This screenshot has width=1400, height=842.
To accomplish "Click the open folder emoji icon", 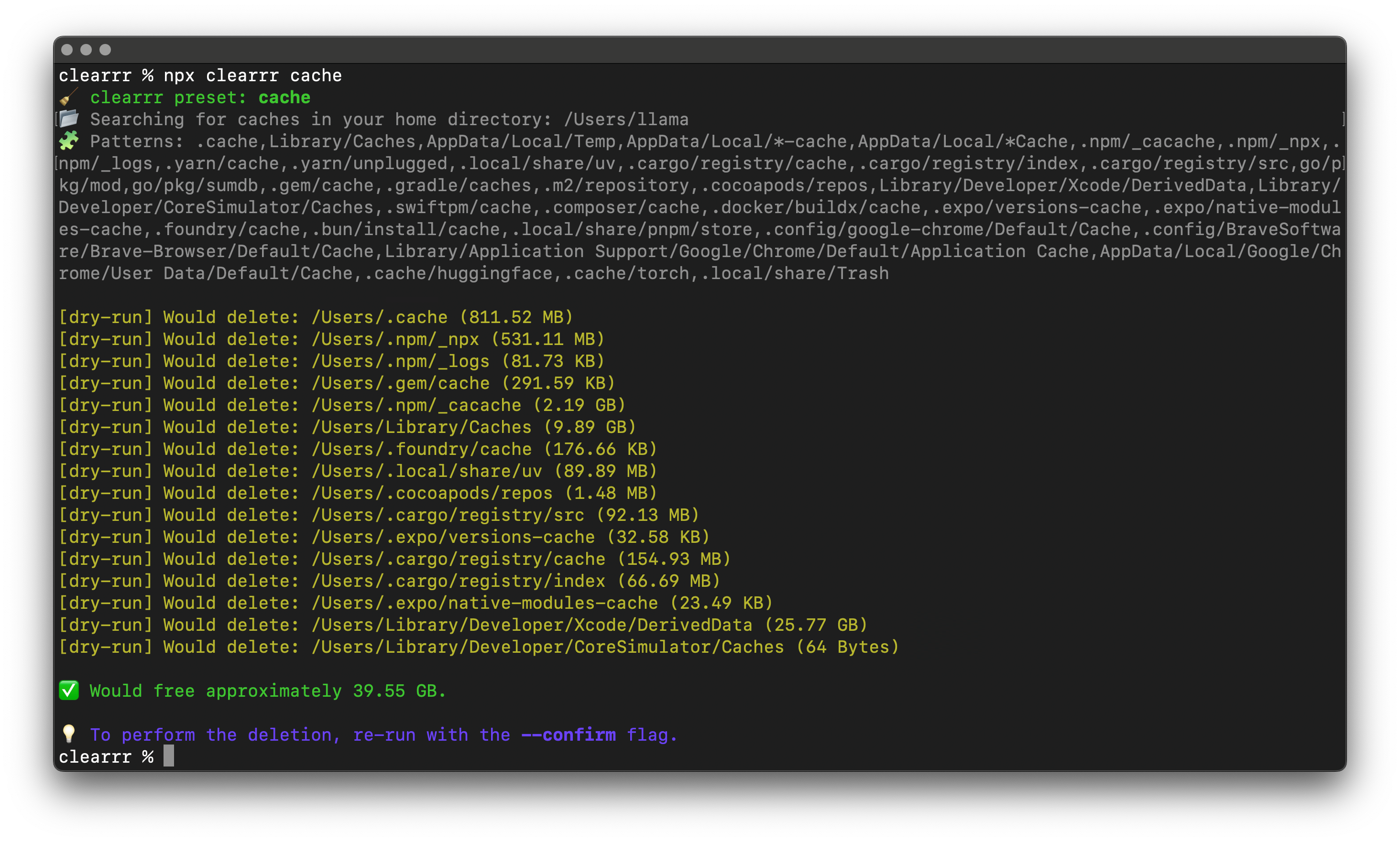I will 70,119.
